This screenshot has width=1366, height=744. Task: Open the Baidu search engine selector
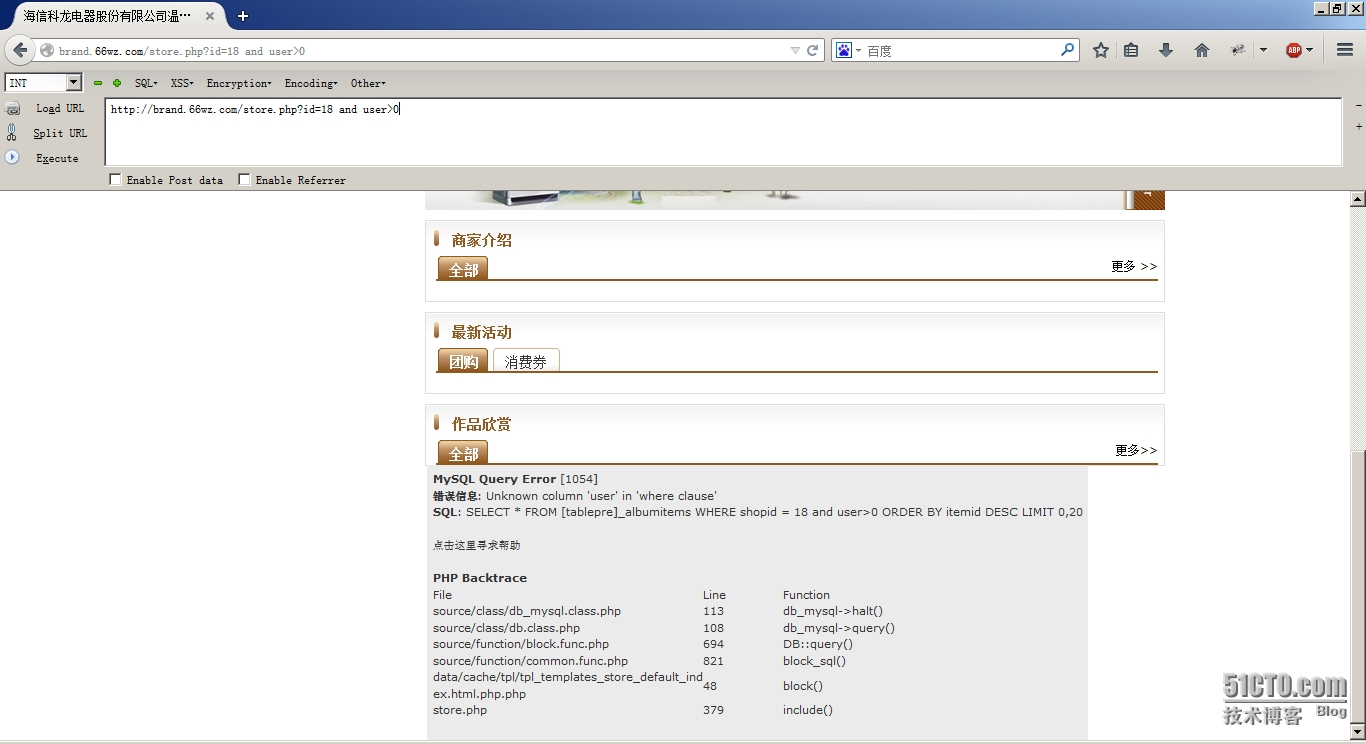click(x=848, y=50)
